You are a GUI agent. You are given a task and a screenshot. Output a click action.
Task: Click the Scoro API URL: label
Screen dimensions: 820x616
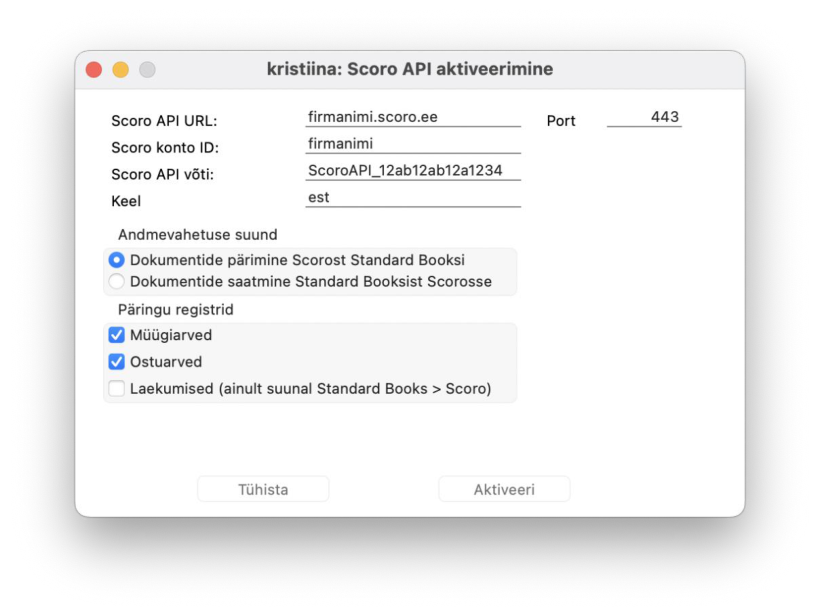(164, 121)
